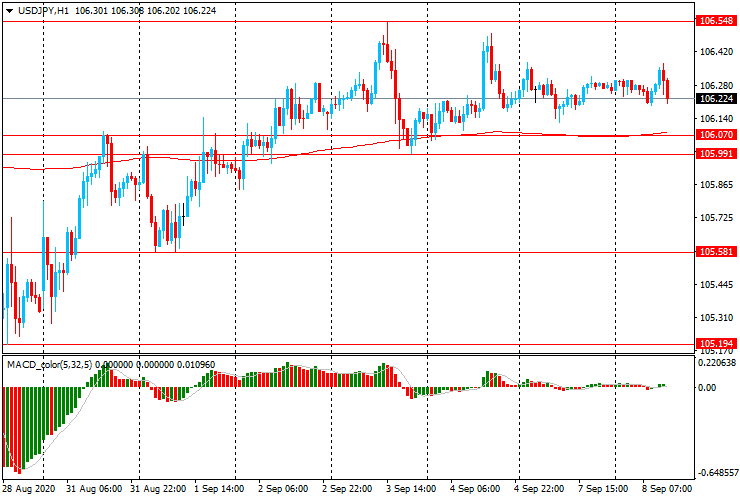Click the 105.310 price scale value
The width and height of the screenshot is (740, 500).
coord(716,317)
